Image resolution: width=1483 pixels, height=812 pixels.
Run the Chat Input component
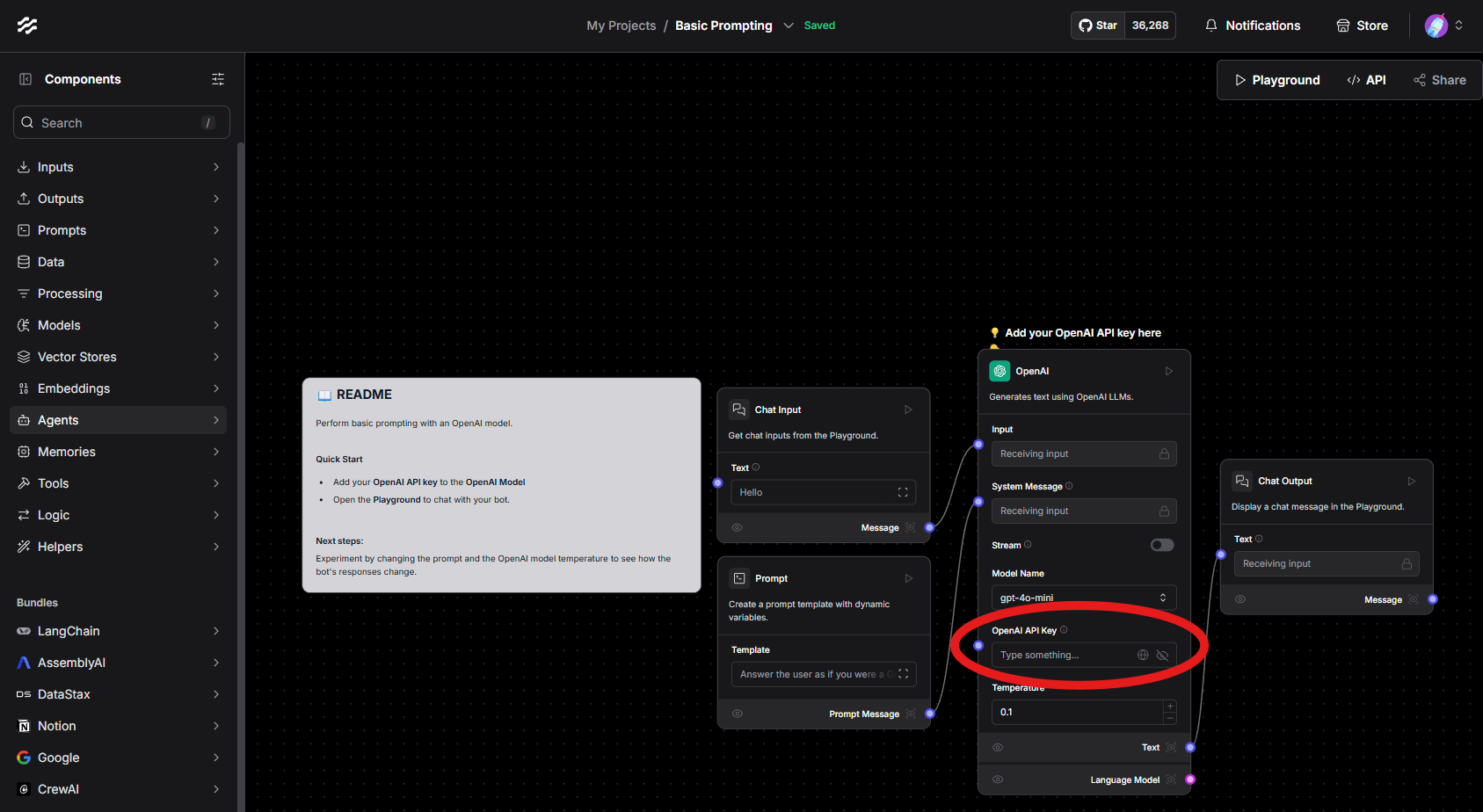point(908,410)
